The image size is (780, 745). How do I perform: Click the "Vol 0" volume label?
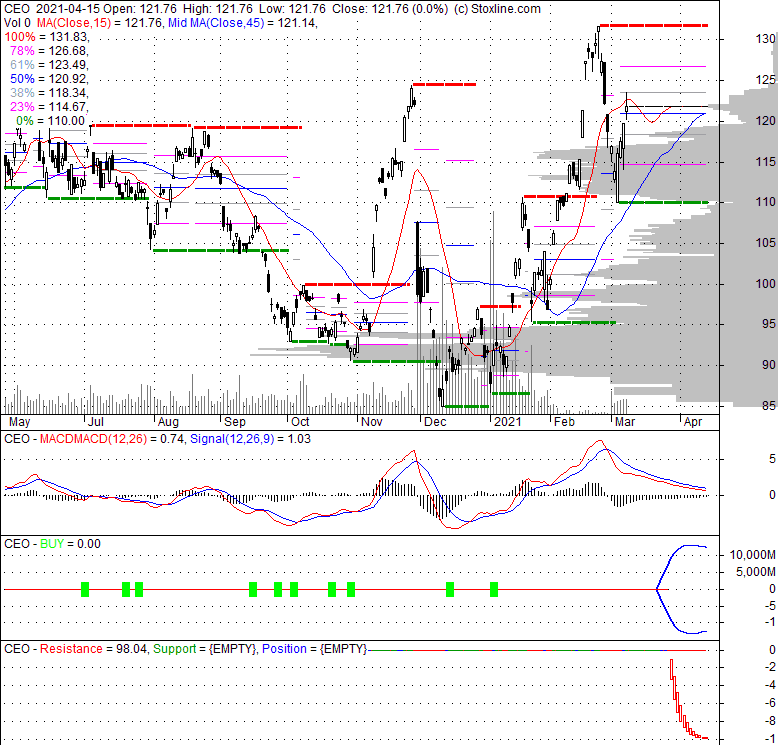pos(17,23)
